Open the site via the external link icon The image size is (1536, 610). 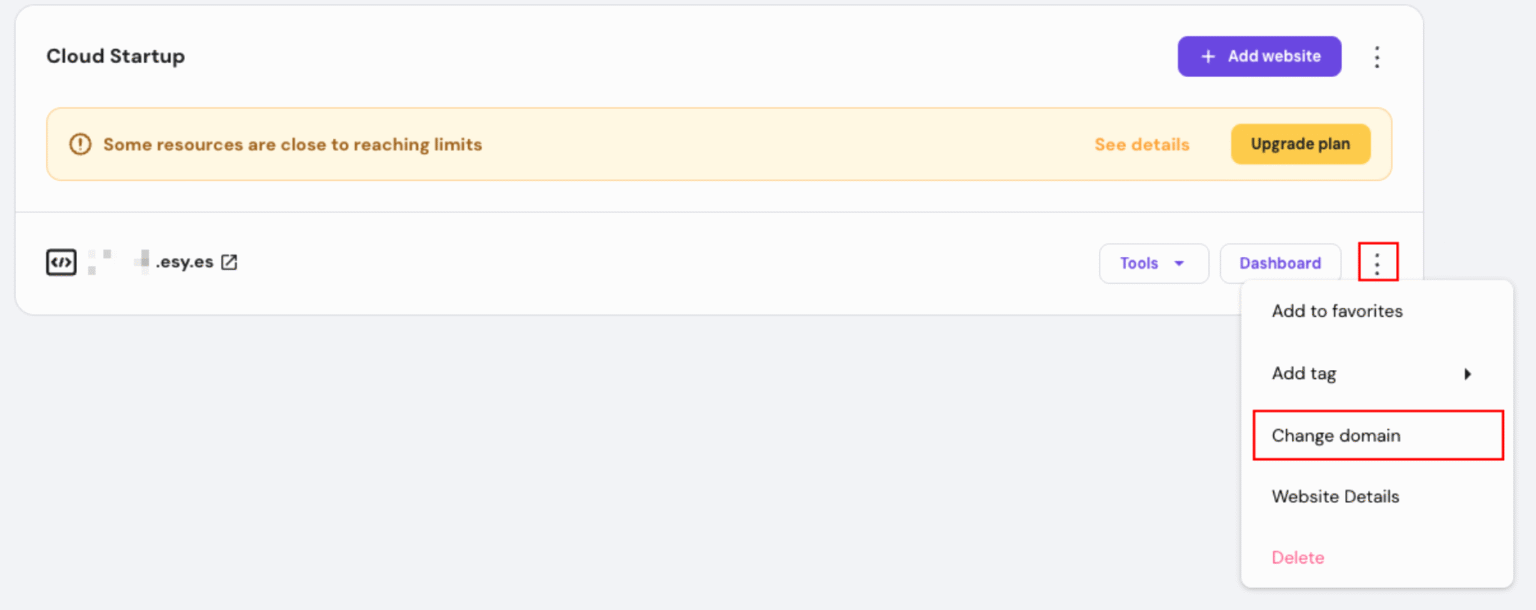(229, 263)
